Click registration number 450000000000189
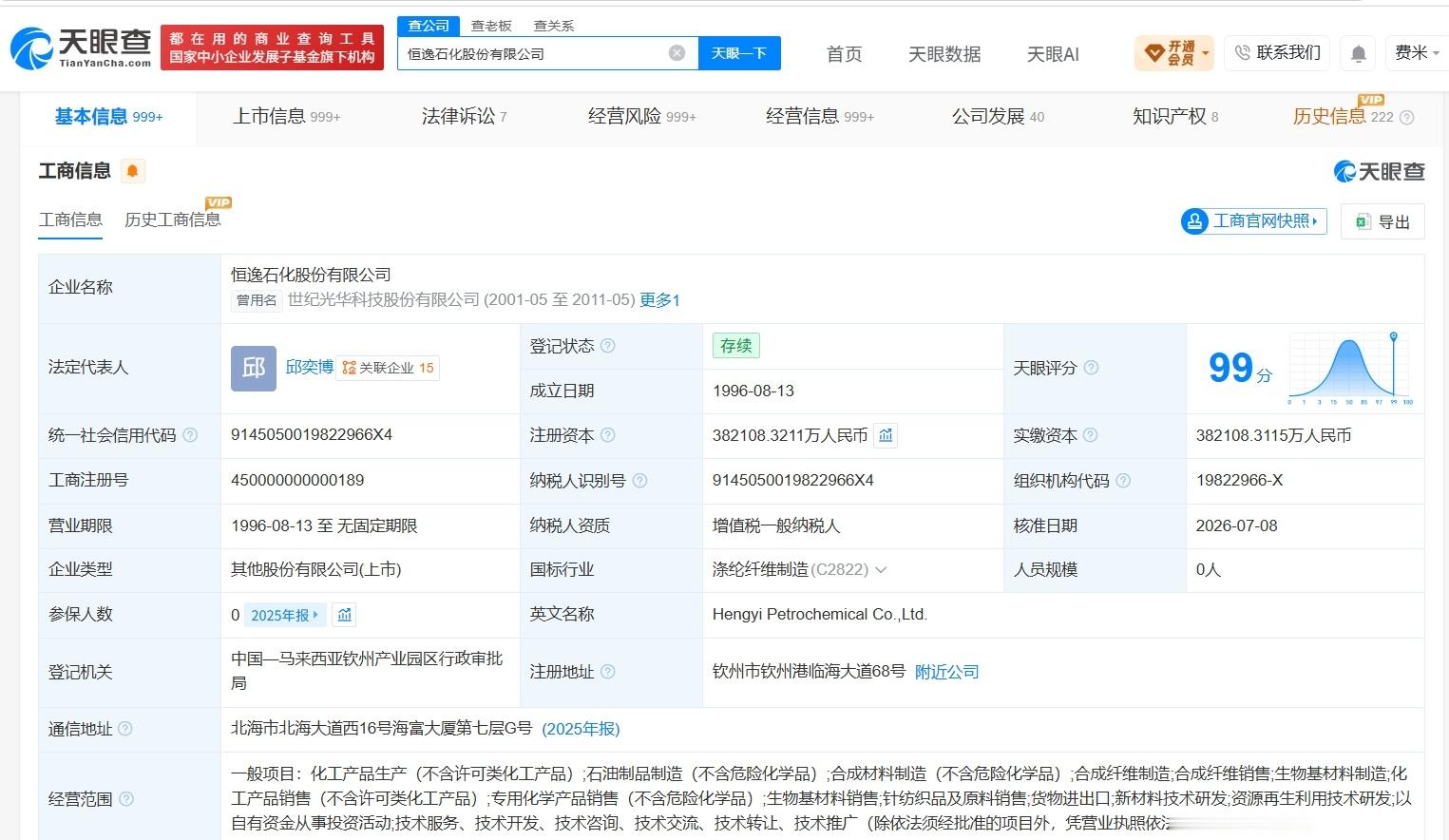The width and height of the screenshot is (1449, 840). click(297, 480)
